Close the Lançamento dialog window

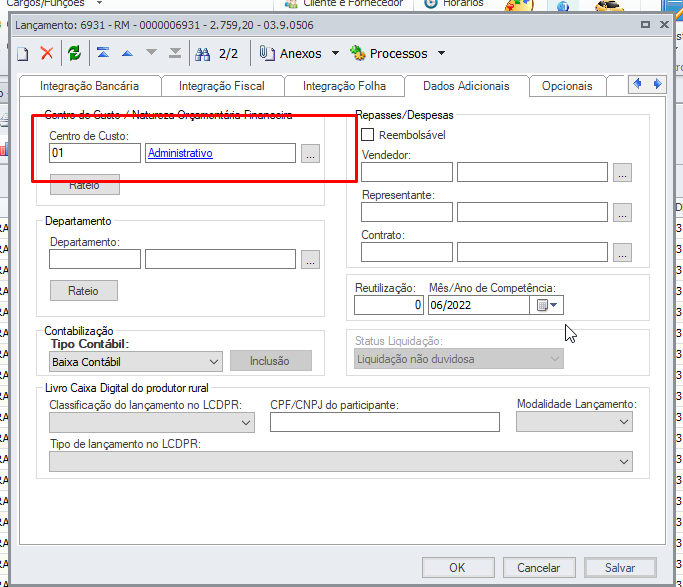tap(664, 25)
